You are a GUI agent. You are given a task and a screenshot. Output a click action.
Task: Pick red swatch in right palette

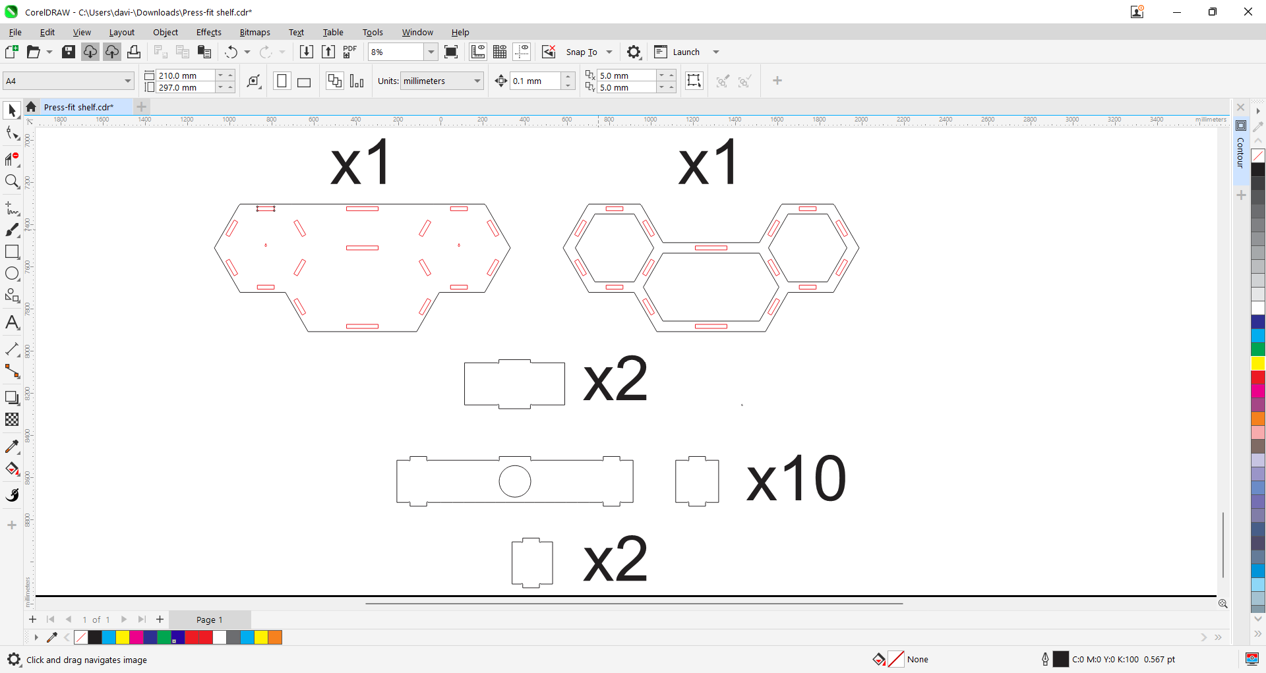1258,378
